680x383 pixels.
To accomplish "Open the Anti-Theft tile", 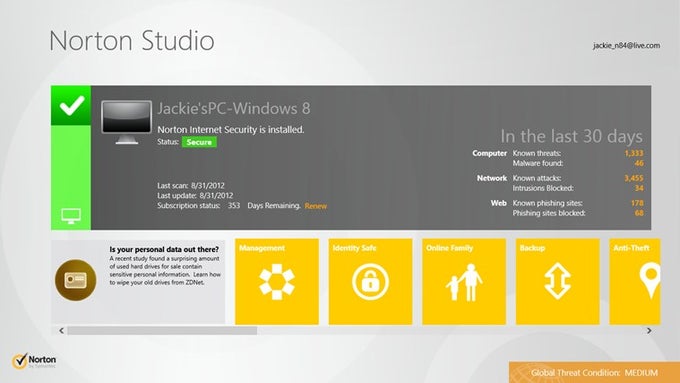I will [x=635, y=281].
